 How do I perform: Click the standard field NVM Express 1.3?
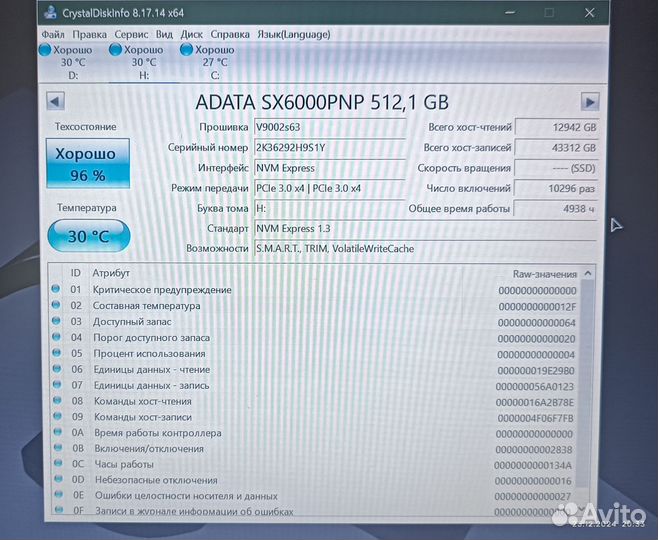pos(426,229)
